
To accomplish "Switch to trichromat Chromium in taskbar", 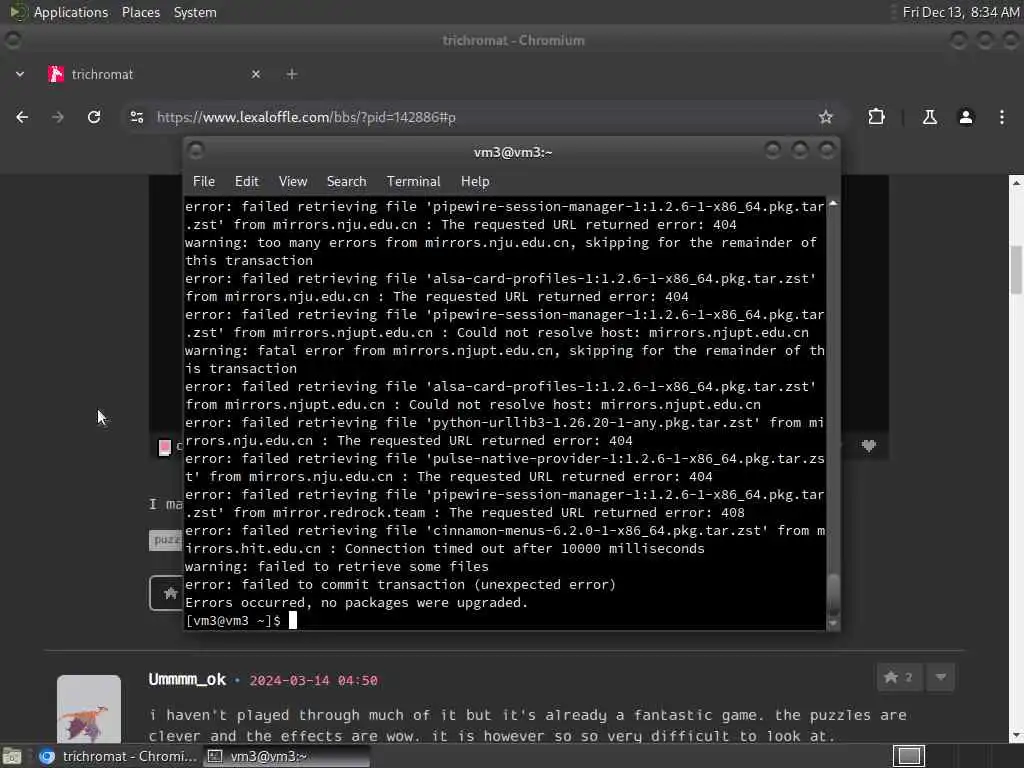I will pos(118,756).
